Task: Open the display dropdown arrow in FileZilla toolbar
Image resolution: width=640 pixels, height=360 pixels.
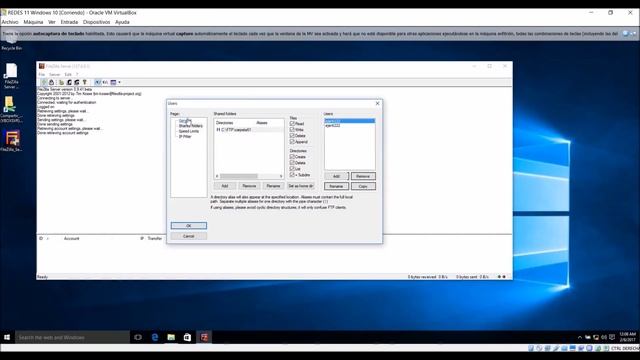Action: (x=119, y=82)
